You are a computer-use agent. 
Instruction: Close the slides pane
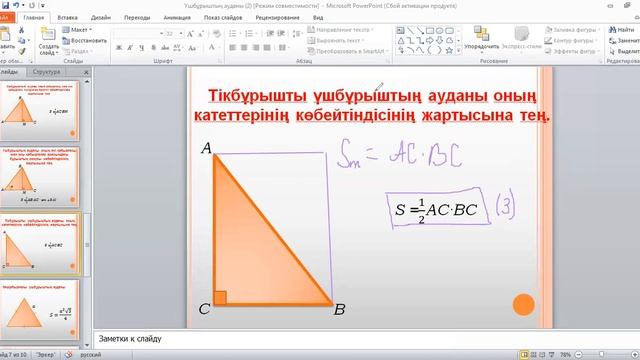point(86,72)
